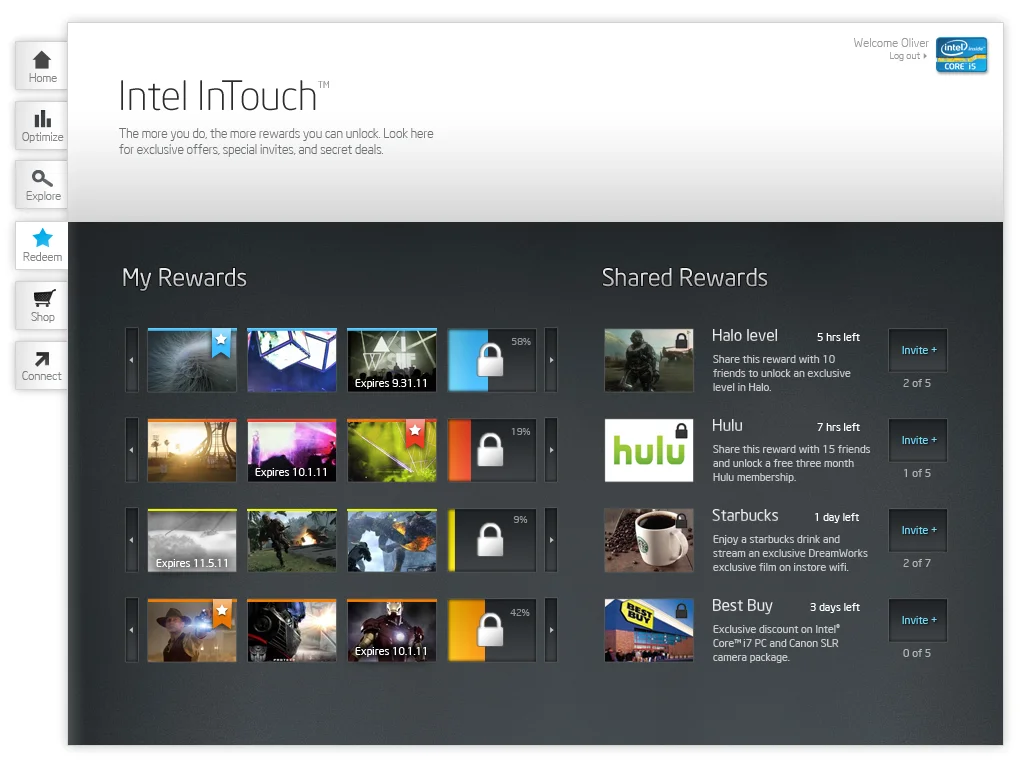Open the Optimize sidebar tab
Image resolution: width=1024 pixels, height=768 pixels.
[x=42, y=125]
